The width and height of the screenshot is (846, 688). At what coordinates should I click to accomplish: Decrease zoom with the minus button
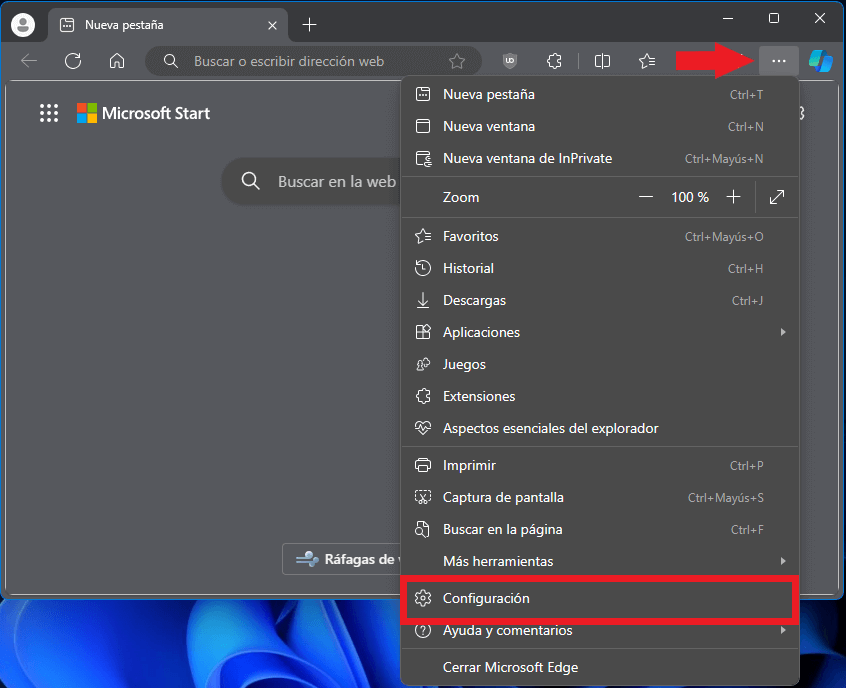pyautogui.click(x=646, y=197)
